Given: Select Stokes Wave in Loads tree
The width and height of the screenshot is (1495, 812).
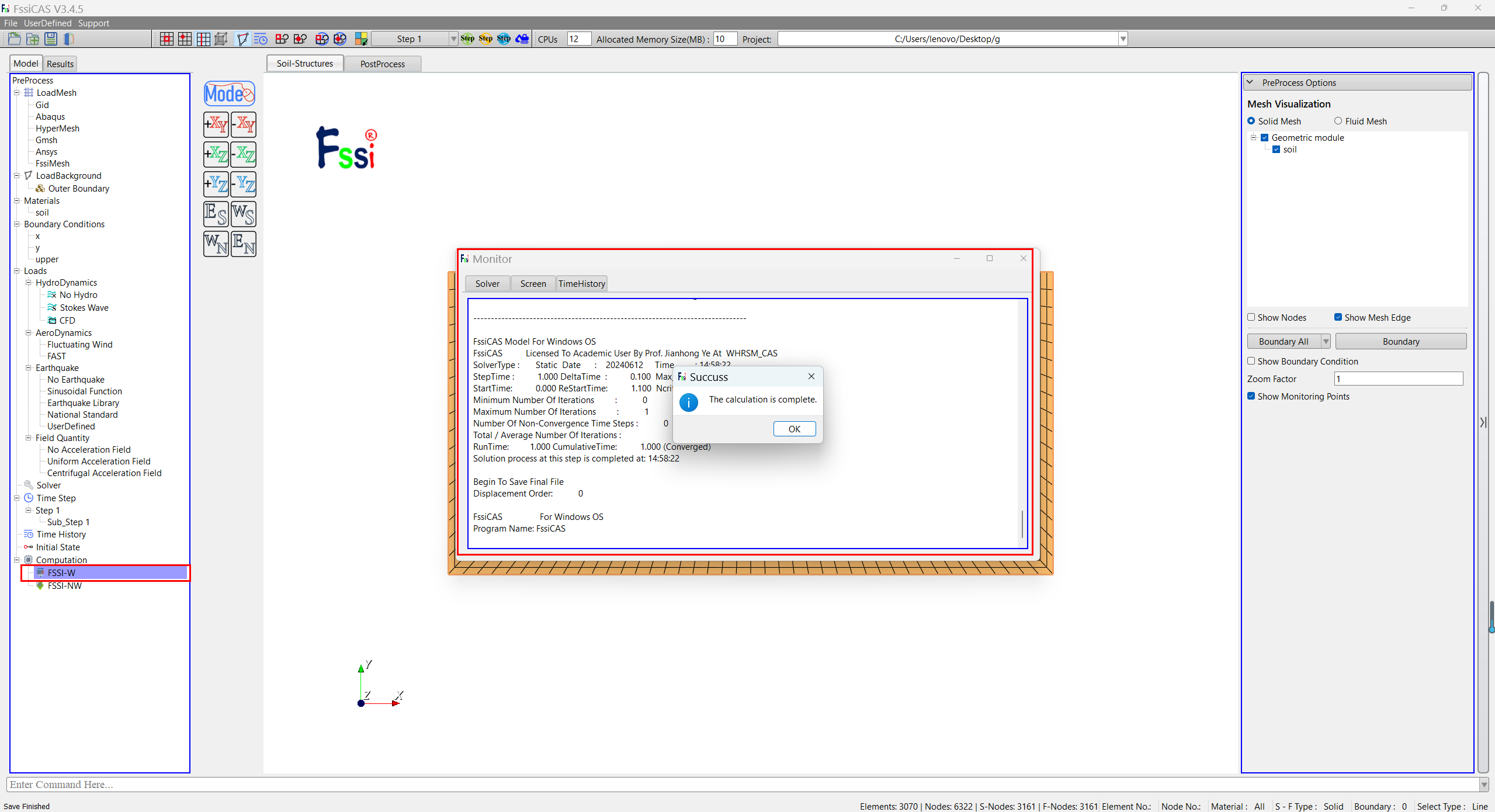Looking at the screenshot, I should click(x=84, y=308).
